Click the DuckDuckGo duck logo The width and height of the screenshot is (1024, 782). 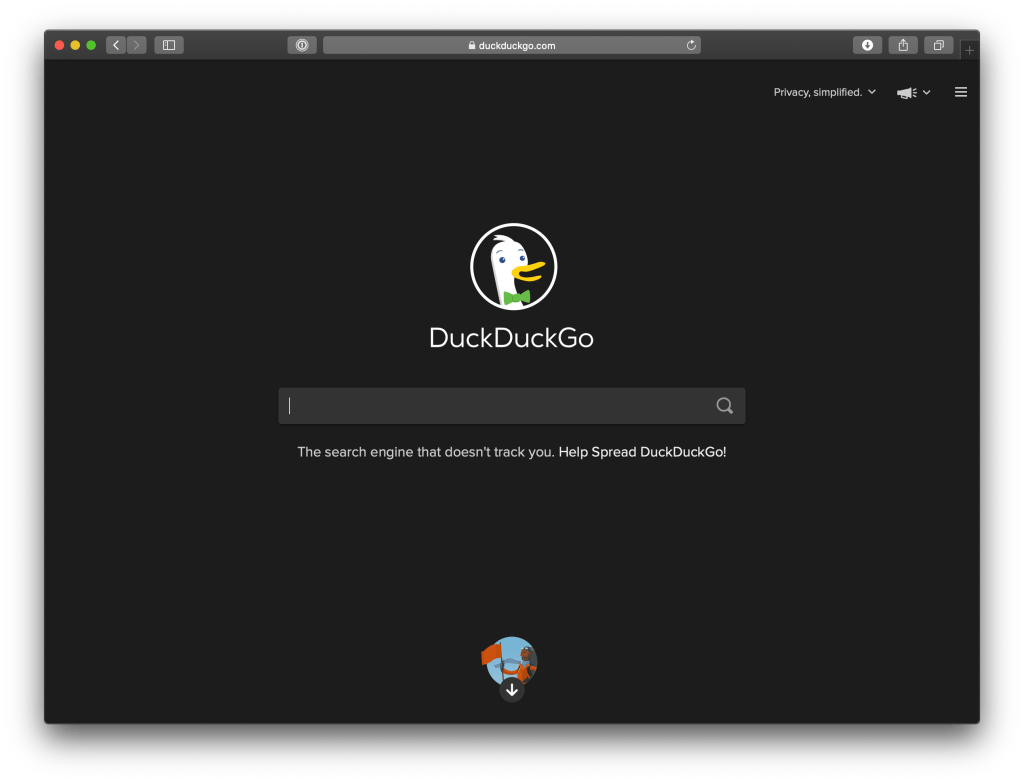pos(513,267)
